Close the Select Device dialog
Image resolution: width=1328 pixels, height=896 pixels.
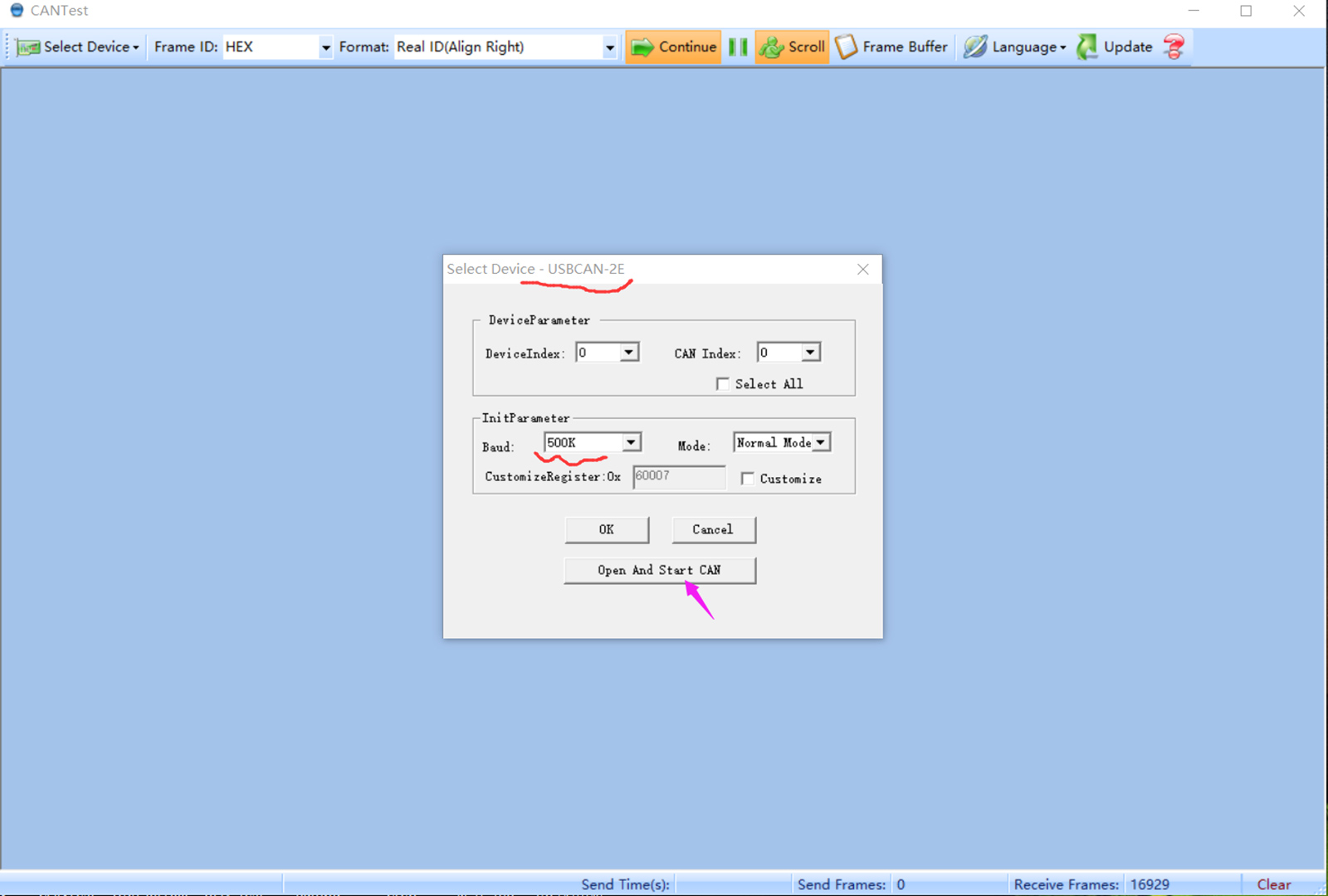click(x=863, y=270)
